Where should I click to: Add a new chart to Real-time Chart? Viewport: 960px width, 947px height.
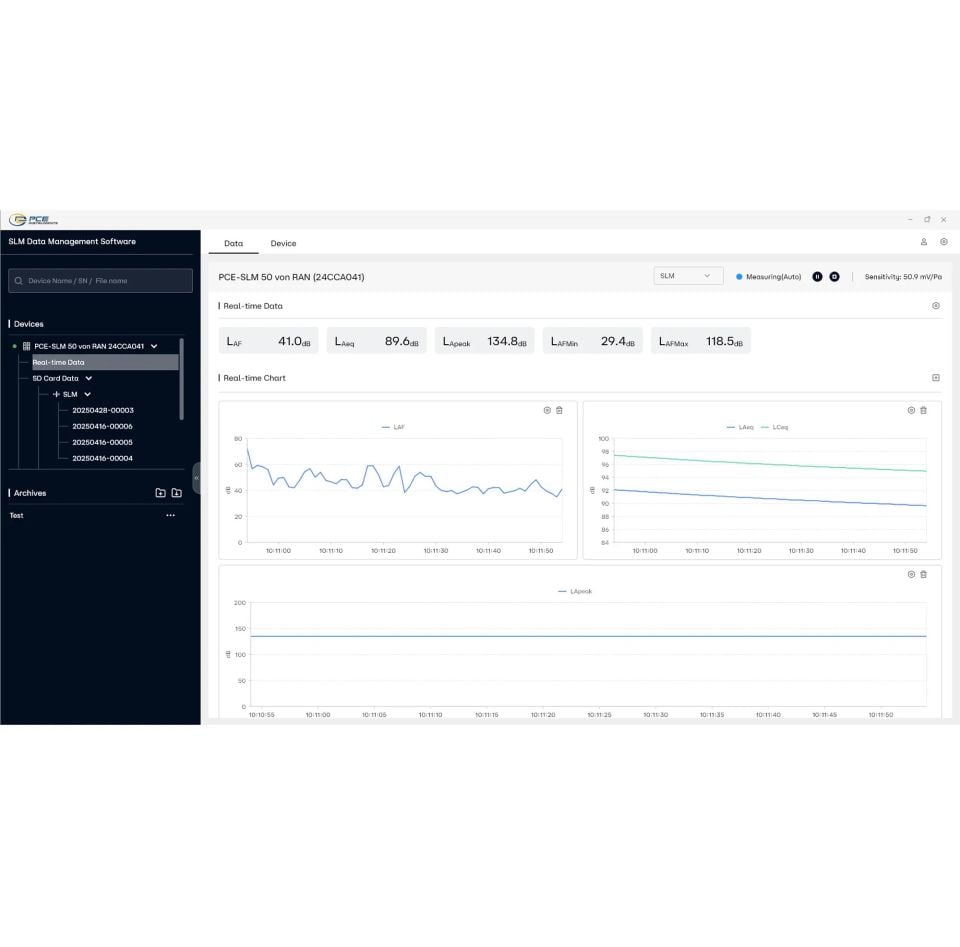pos(935,378)
